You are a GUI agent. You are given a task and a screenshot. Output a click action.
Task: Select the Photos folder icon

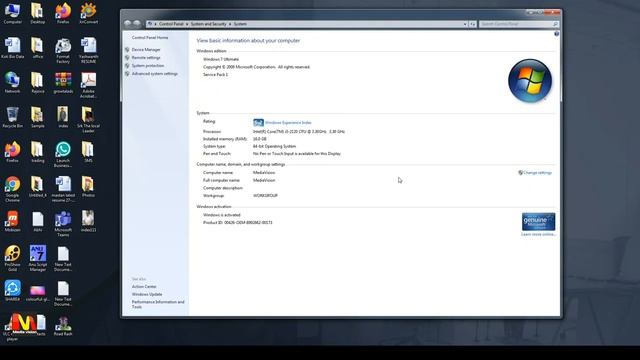pos(88,187)
